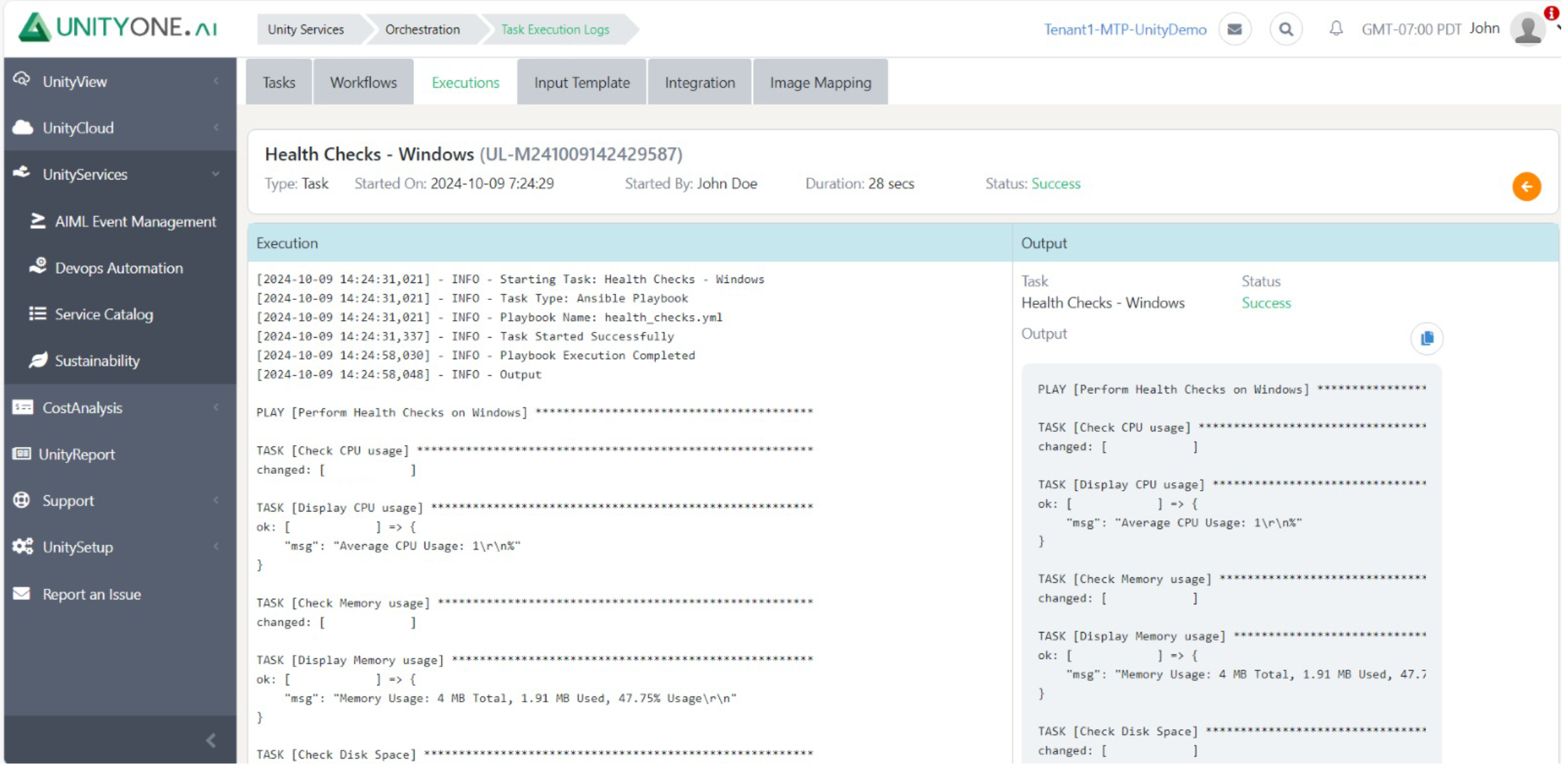Open Service Catalog menu label

point(104,314)
